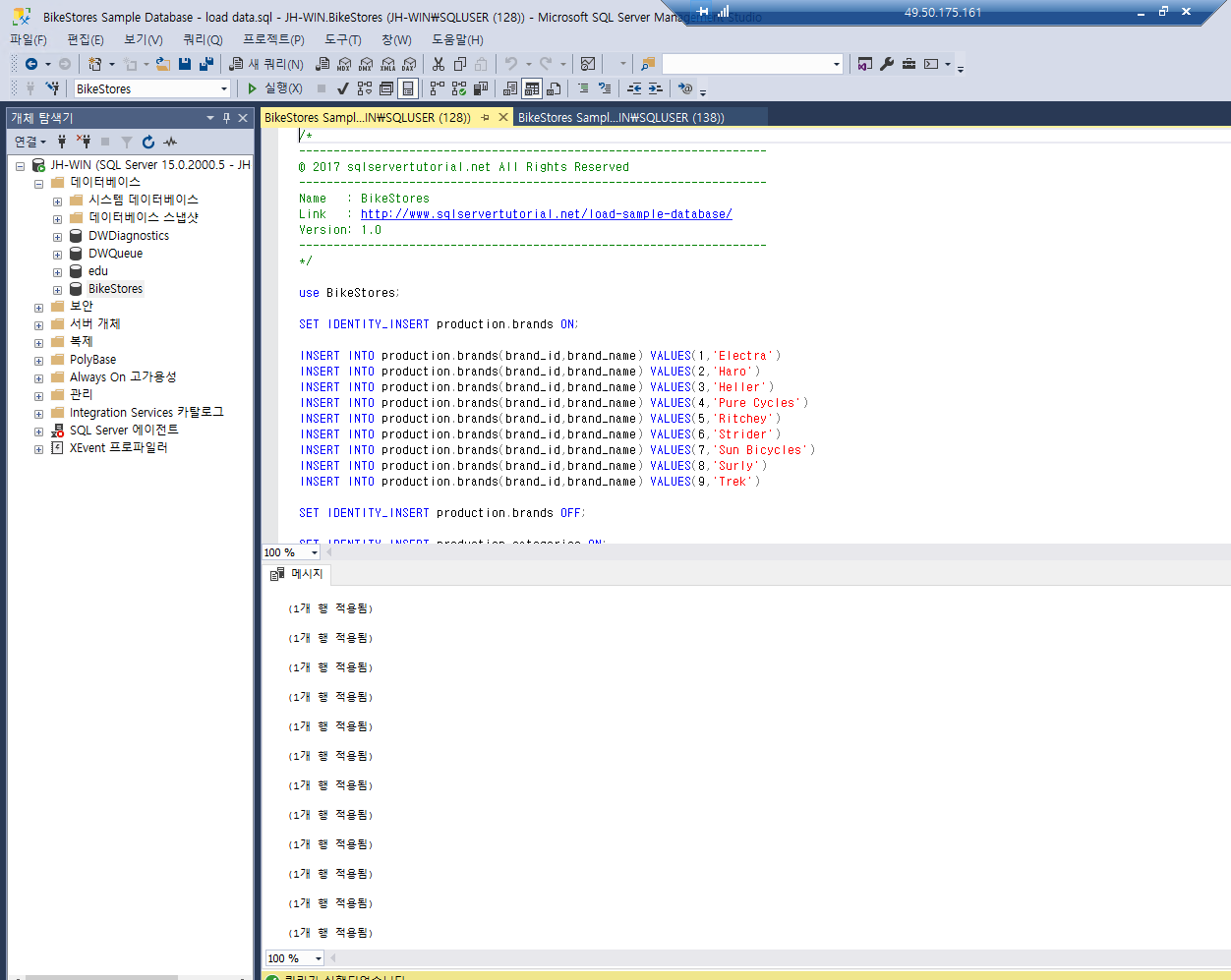Expand the DWDiagnostics database node
The width and height of the screenshot is (1231, 980).
57,237
